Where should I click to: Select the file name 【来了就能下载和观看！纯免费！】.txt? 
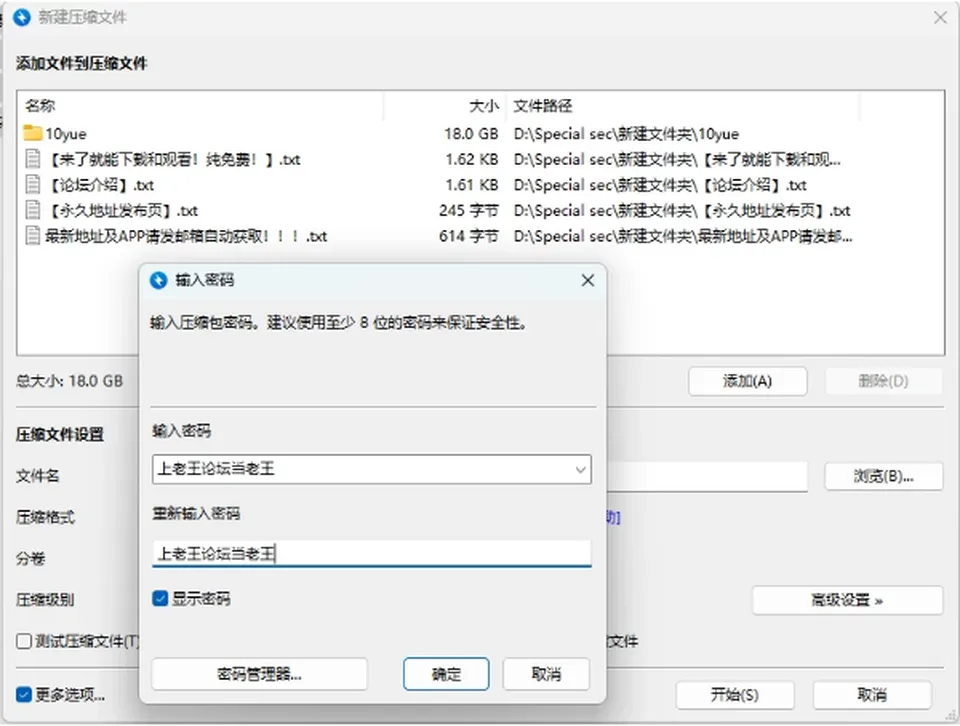tap(173, 159)
